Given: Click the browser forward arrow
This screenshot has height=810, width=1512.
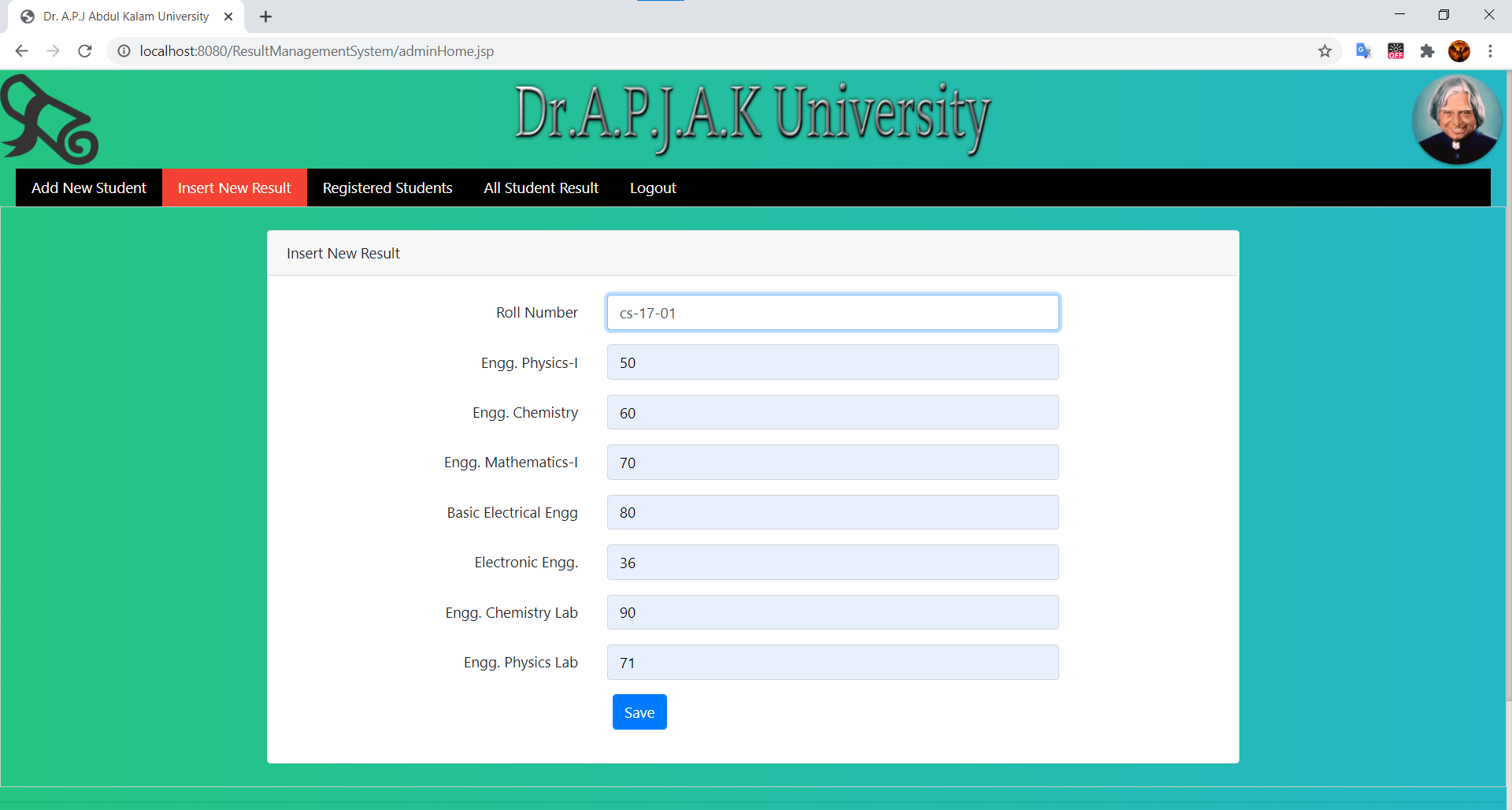Looking at the screenshot, I should (x=53, y=51).
